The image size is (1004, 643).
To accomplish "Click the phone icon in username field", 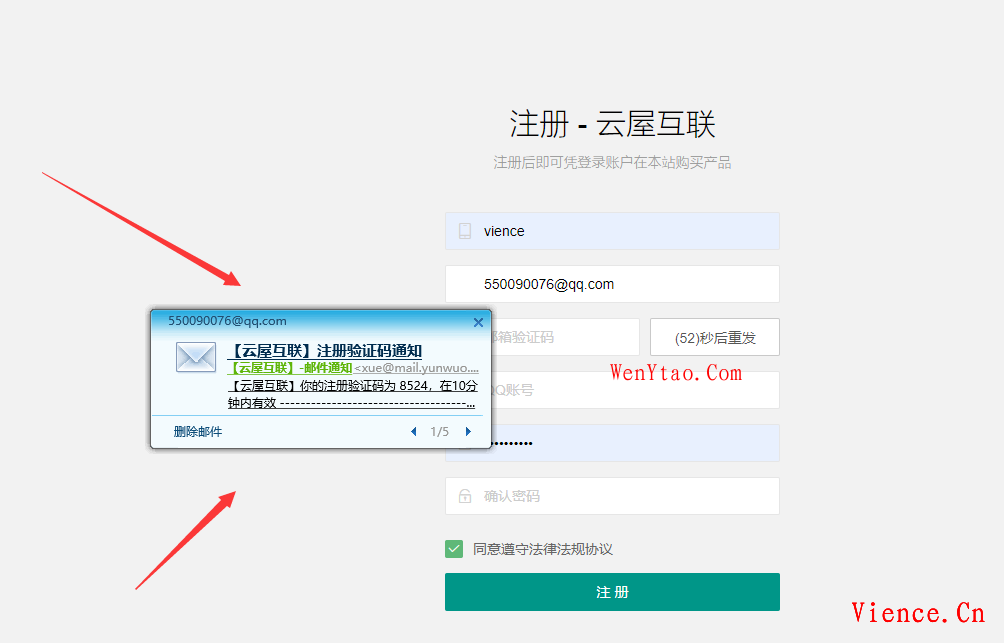I will coord(465,231).
